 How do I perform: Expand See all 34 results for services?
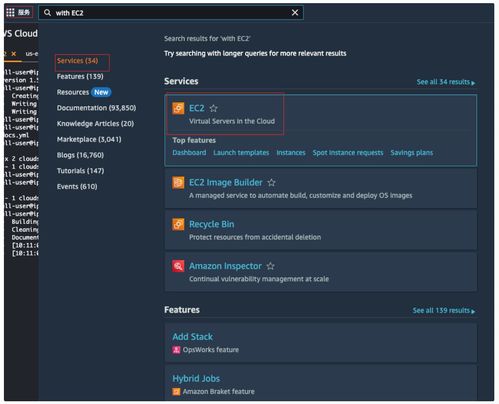tap(446, 82)
